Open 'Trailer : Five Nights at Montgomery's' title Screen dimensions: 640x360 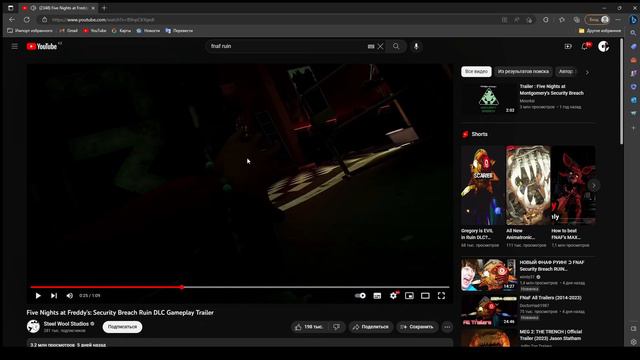pyautogui.click(x=551, y=90)
